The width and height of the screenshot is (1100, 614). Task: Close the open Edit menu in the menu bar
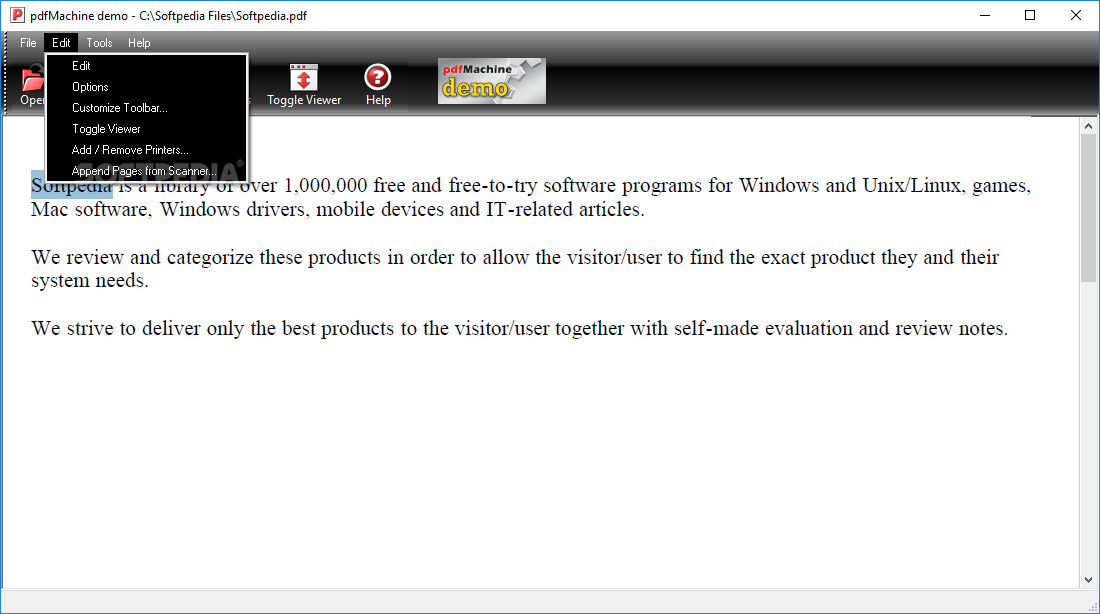pos(61,43)
